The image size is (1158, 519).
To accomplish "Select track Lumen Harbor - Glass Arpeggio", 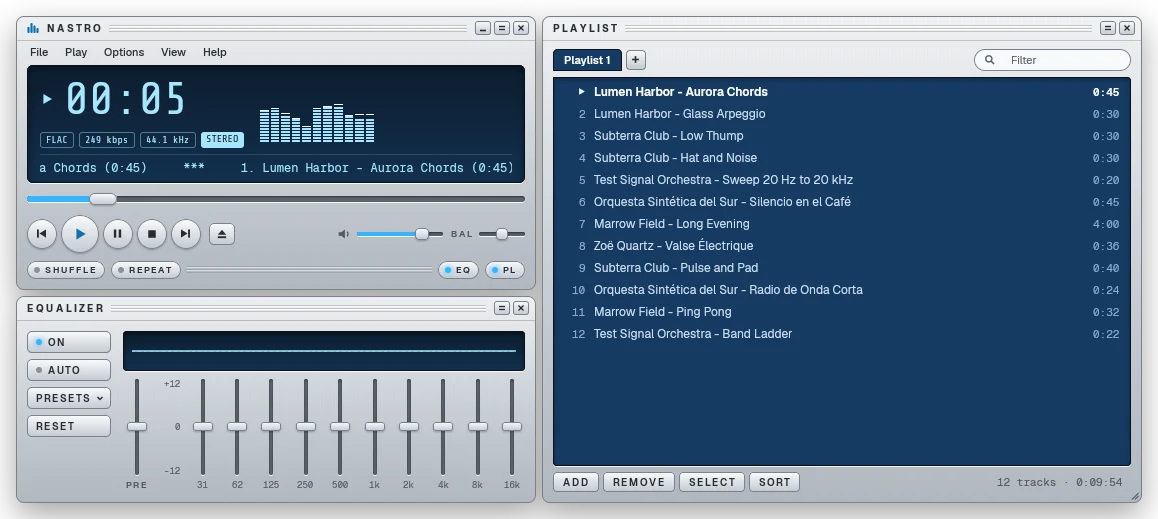I will click(x=842, y=114).
